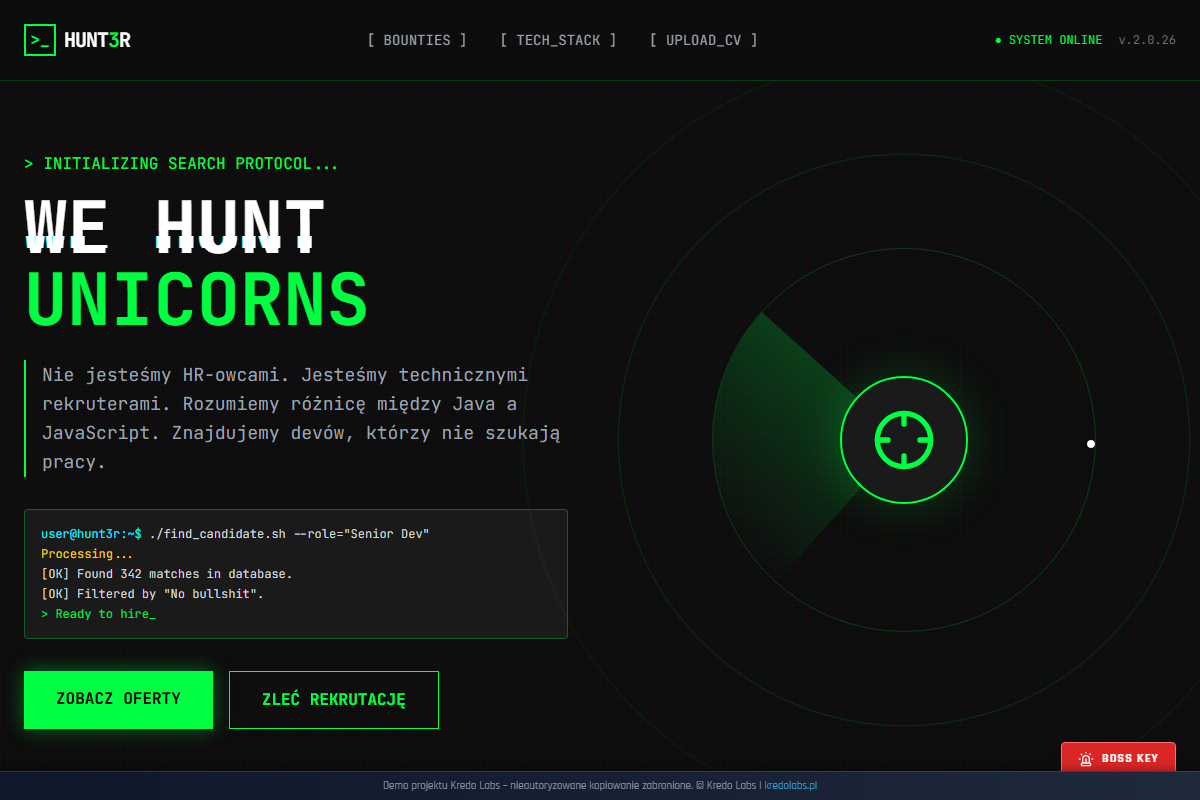The image size is (1200, 800).
Task: Open the UPLOAD_CV nav item
Action: click(x=703, y=40)
